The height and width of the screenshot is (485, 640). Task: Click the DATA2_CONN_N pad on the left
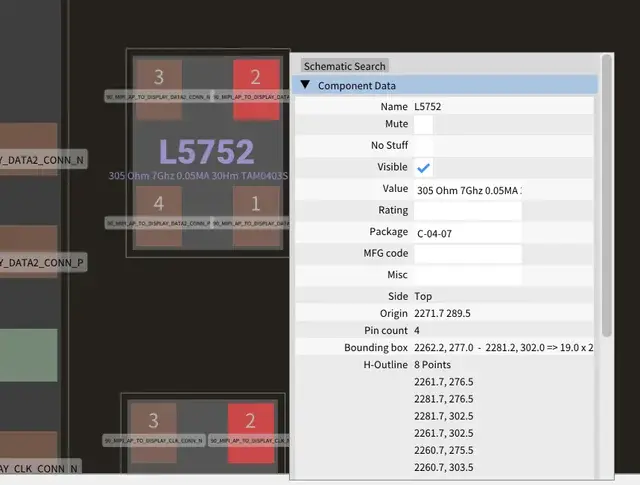30,160
